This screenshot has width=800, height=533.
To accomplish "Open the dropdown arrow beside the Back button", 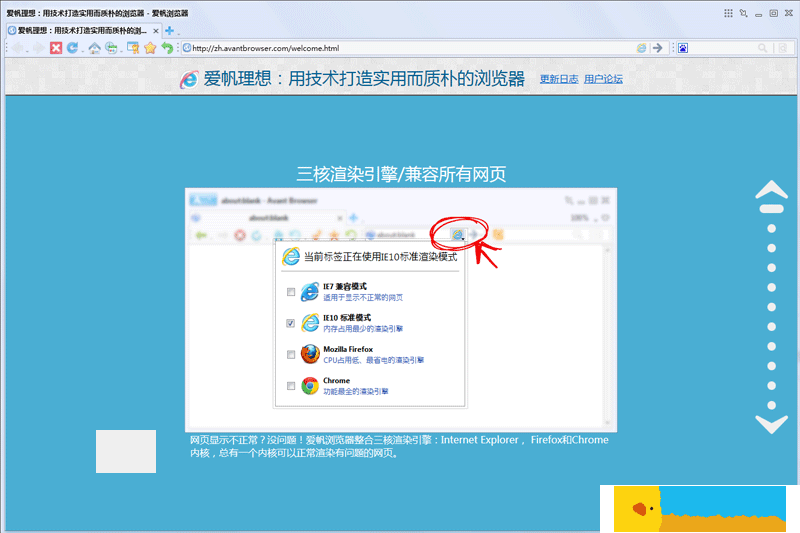I will pyautogui.click(x=27, y=50).
